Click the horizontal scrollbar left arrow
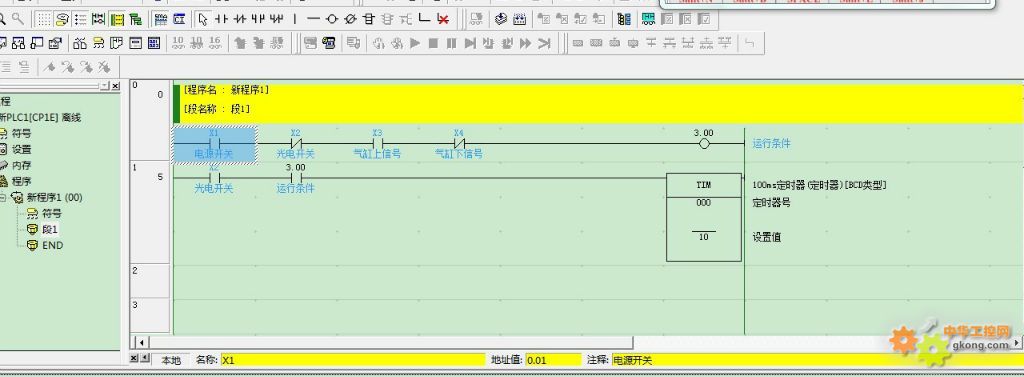Viewport: 1024px width, 377px height. 140,342
